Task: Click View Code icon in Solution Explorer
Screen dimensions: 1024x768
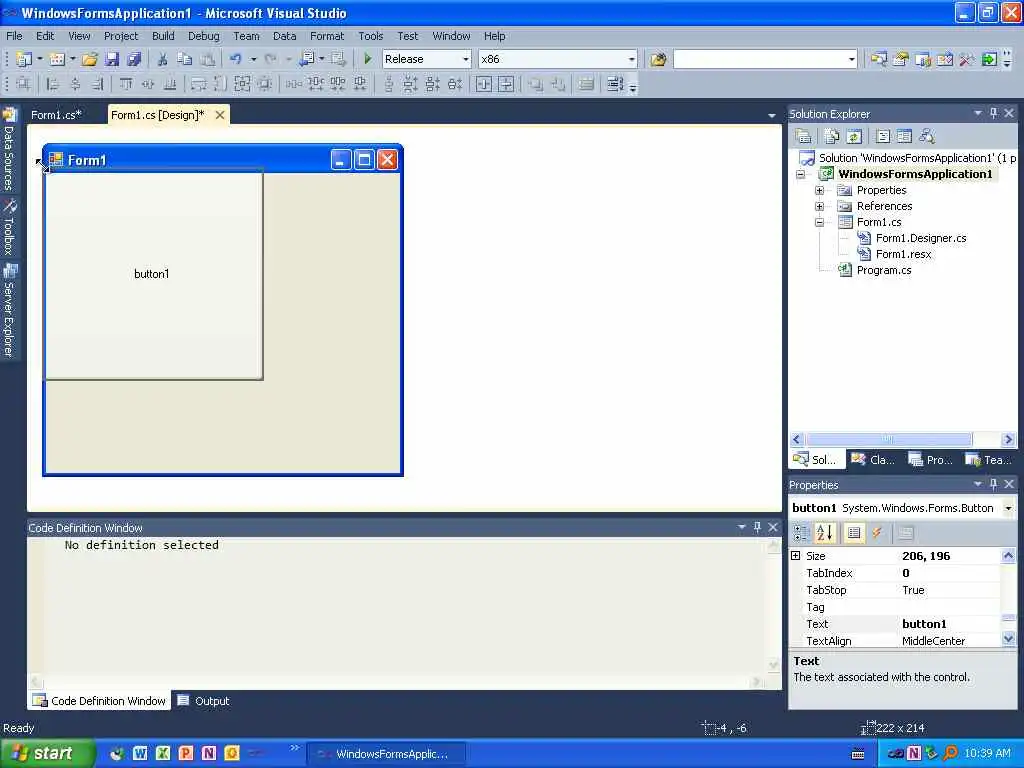Action: tap(883, 136)
